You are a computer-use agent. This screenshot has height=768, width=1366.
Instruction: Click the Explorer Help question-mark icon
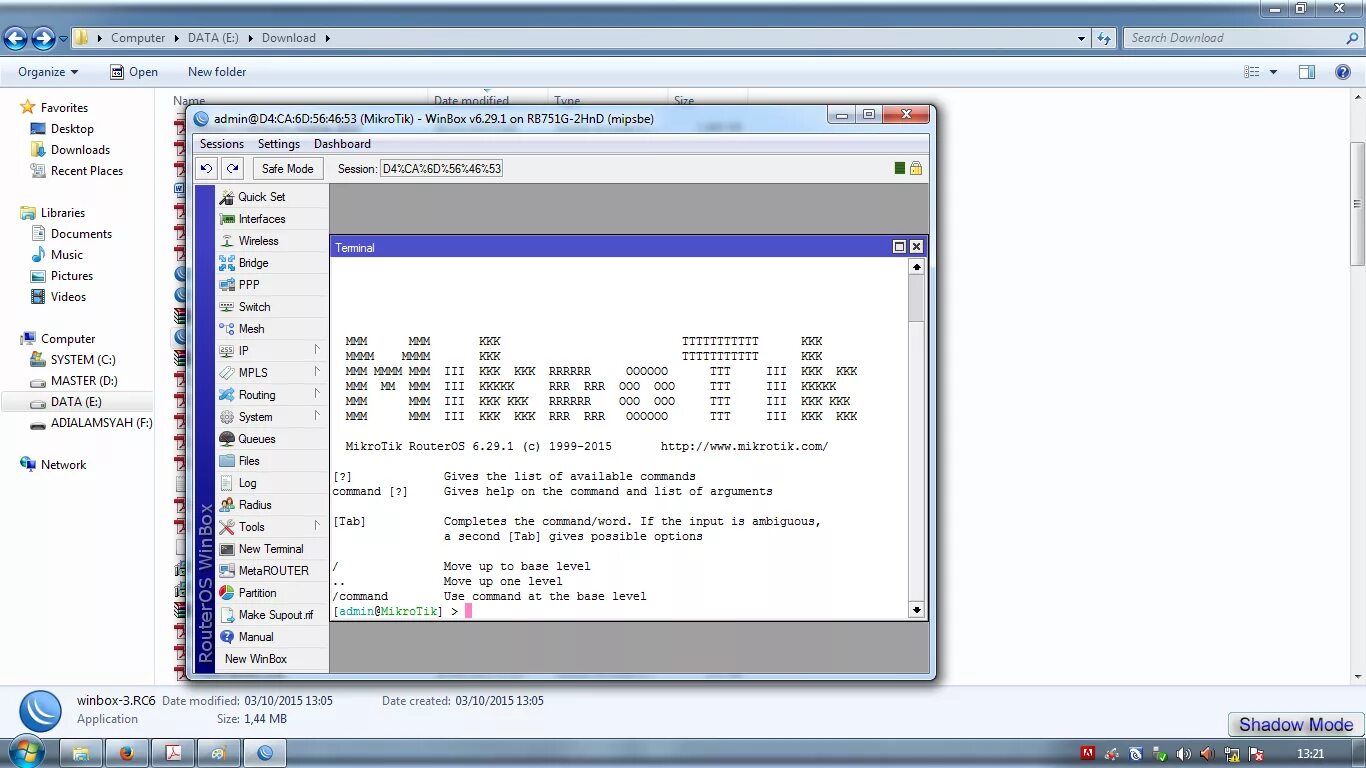pos(1343,72)
